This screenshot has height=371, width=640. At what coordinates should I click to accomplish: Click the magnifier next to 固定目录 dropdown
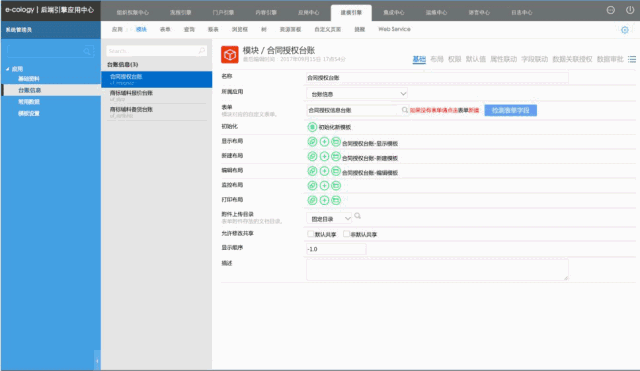pos(358,216)
